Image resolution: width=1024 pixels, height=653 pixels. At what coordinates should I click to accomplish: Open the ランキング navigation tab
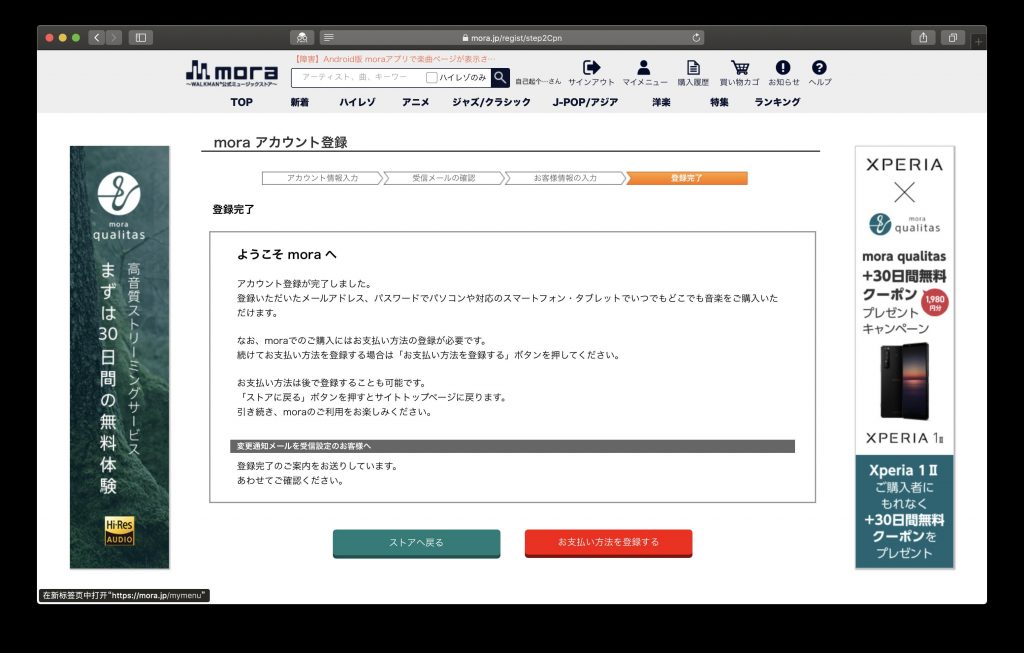click(777, 102)
